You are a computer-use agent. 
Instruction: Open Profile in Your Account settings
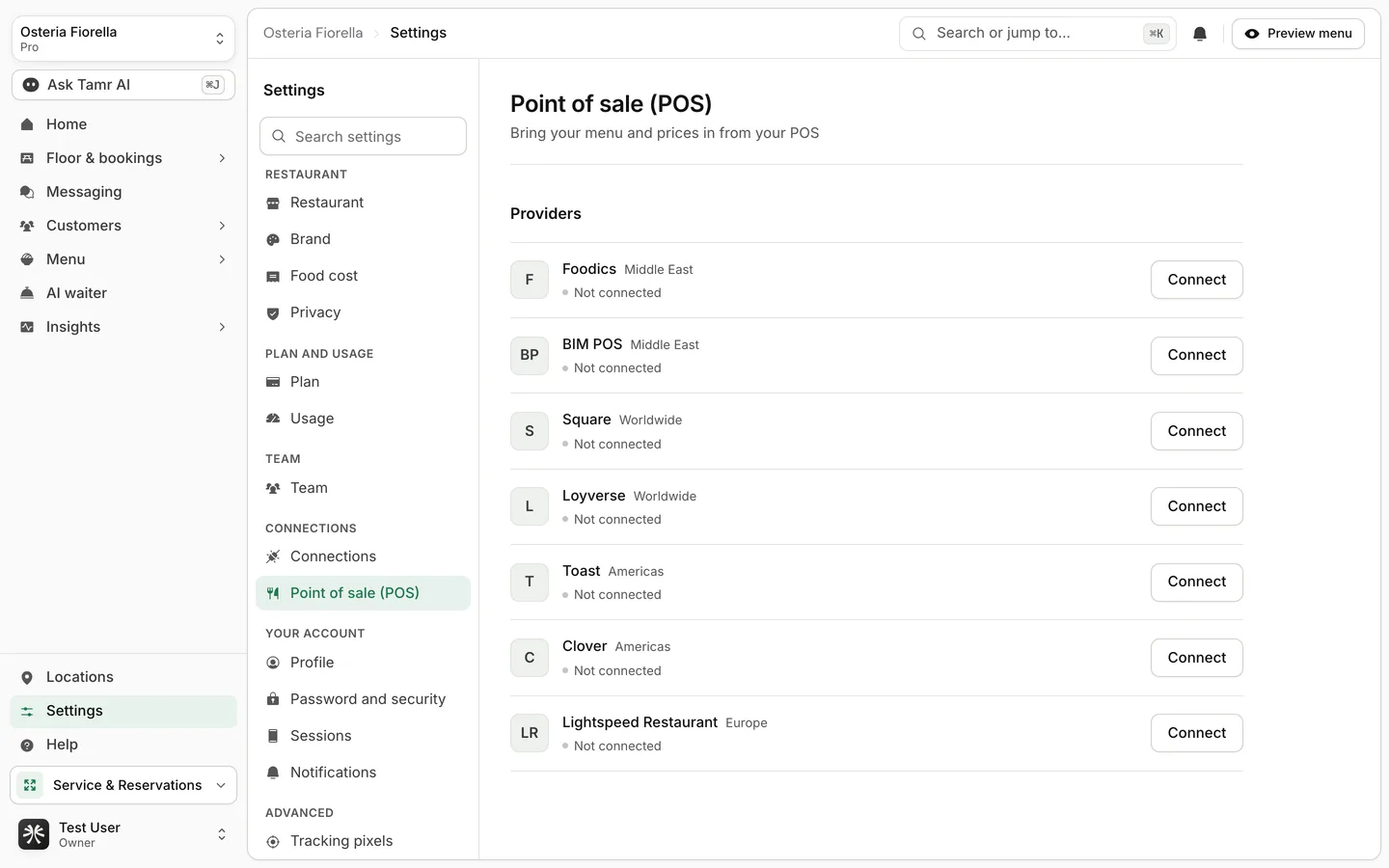[363, 663]
